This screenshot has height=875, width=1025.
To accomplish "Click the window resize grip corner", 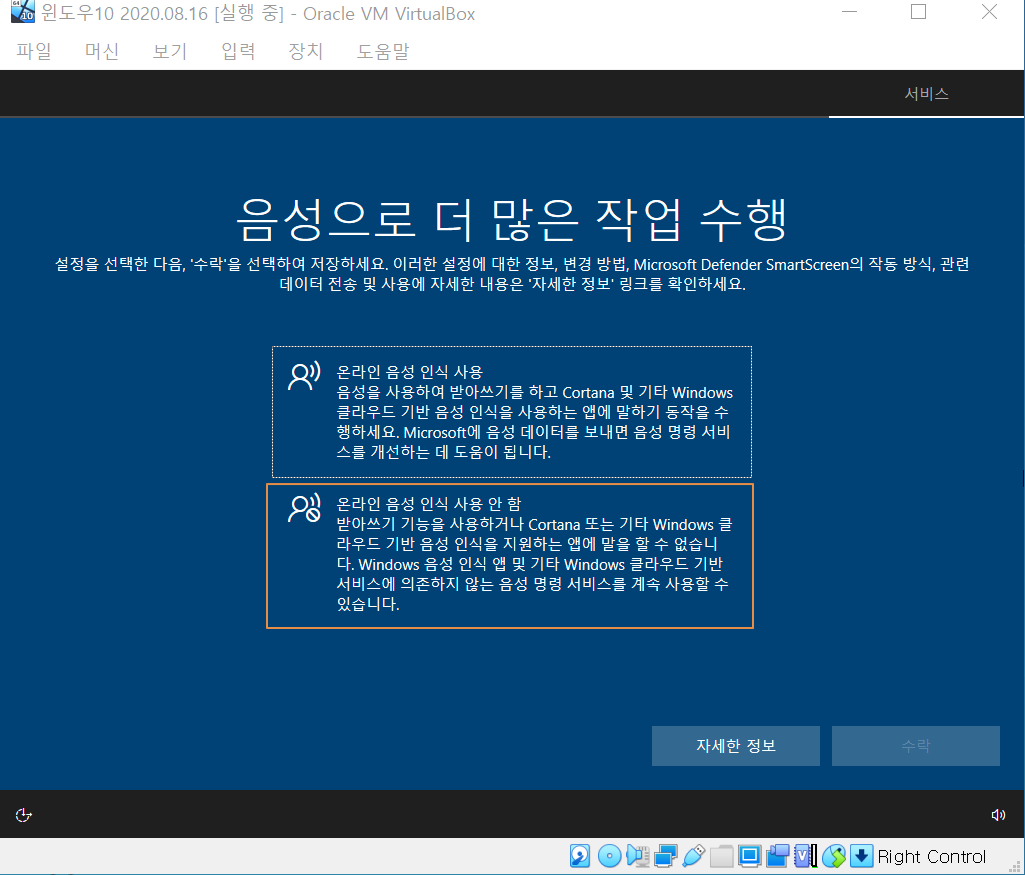I will coord(1016,867).
